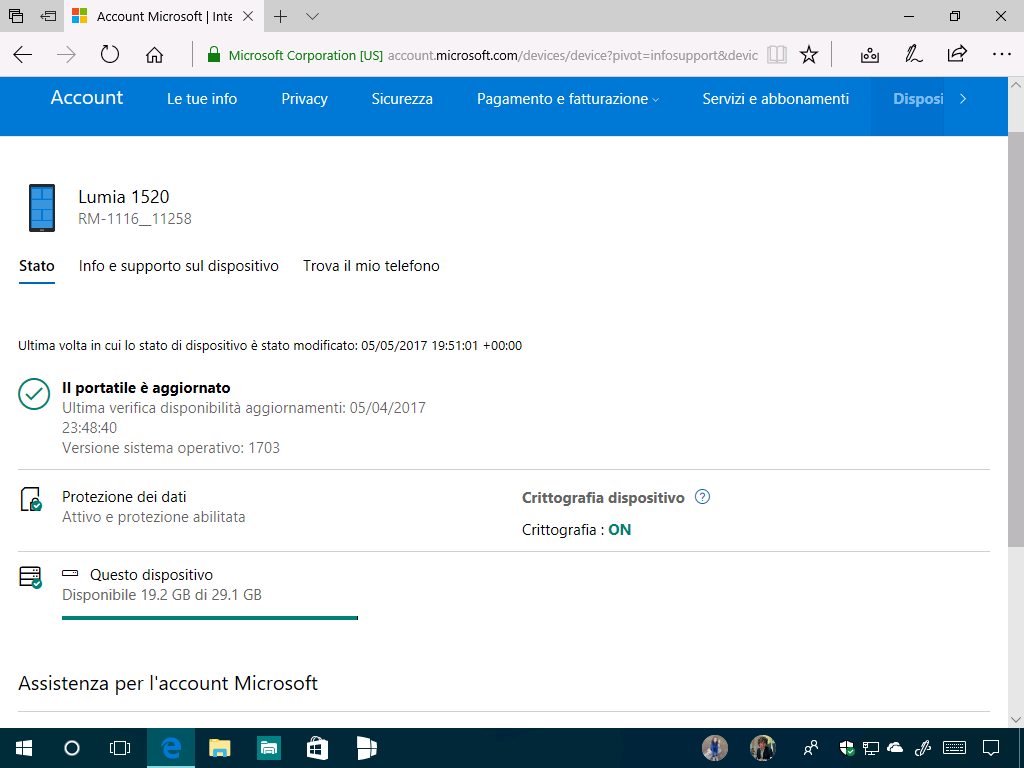Click Assistenza per l'account Microsoft heading
1024x768 pixels.
coord(168,683)
